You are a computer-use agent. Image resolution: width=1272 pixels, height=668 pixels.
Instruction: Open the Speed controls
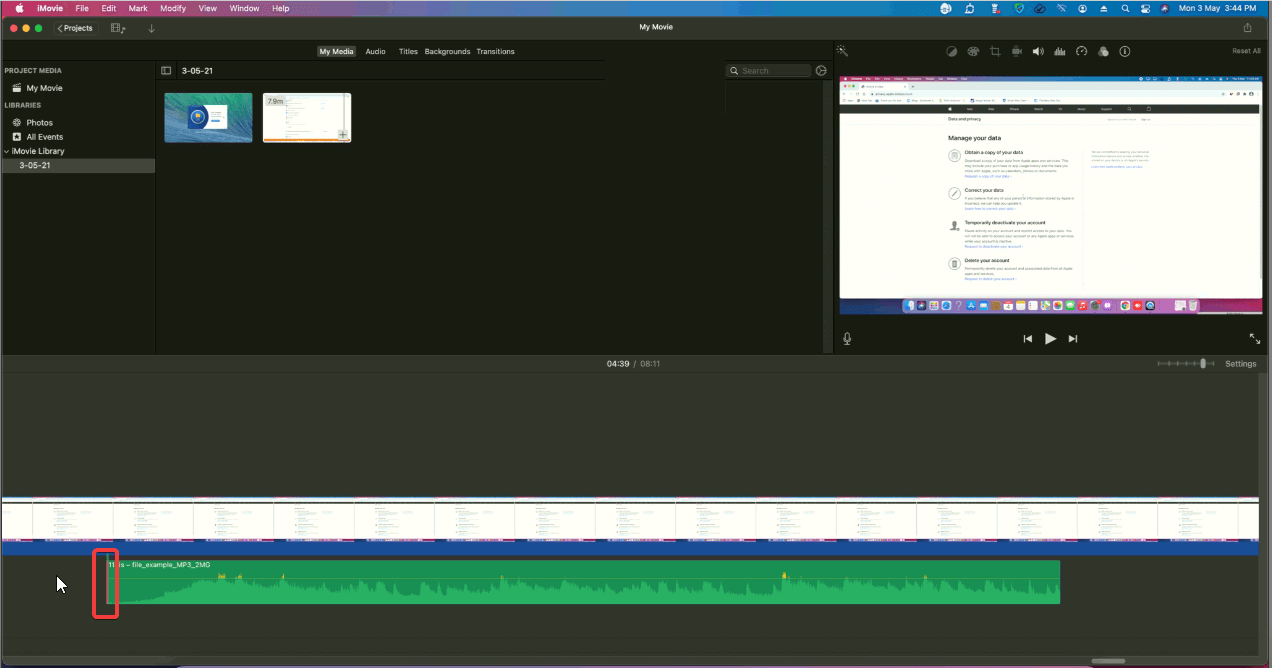(x=1081, y=50)
